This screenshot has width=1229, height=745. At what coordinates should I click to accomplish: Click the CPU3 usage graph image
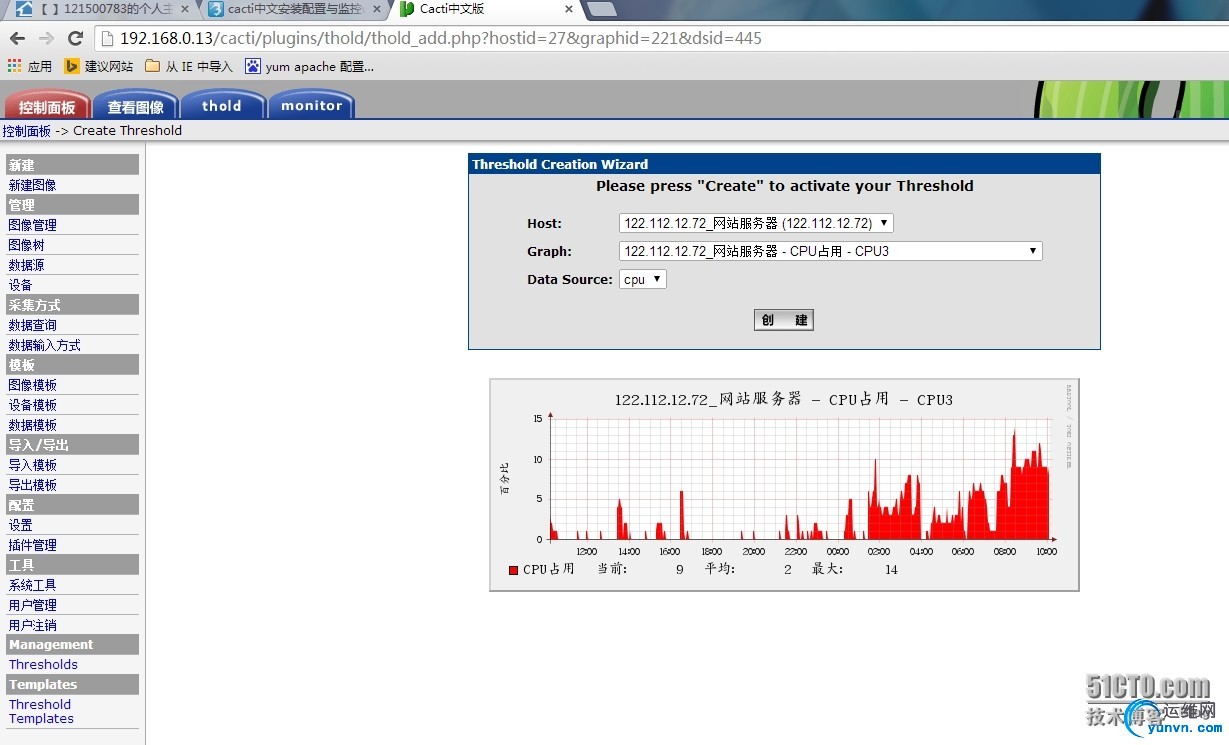click(x=784, y=485)
